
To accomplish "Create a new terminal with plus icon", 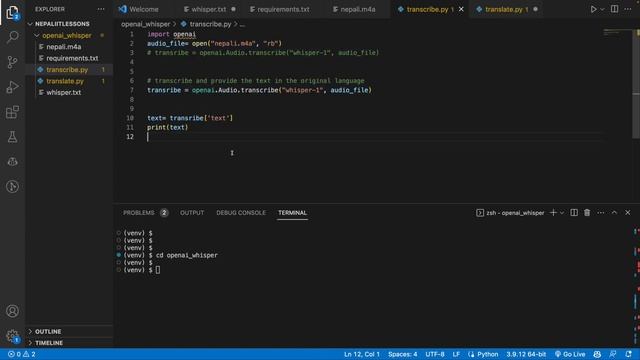I will pyautogui.click(x=553, y=213).
